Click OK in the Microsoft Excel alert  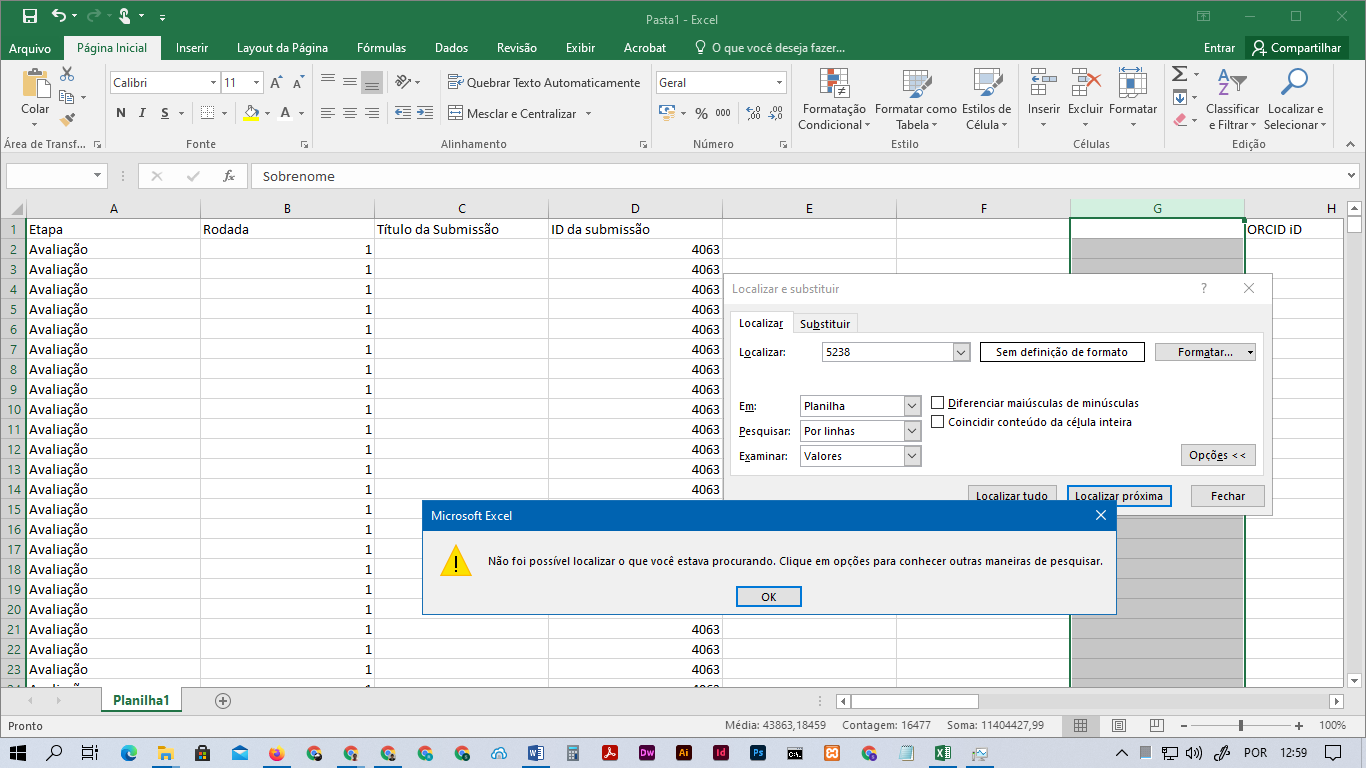pos(768,596)
